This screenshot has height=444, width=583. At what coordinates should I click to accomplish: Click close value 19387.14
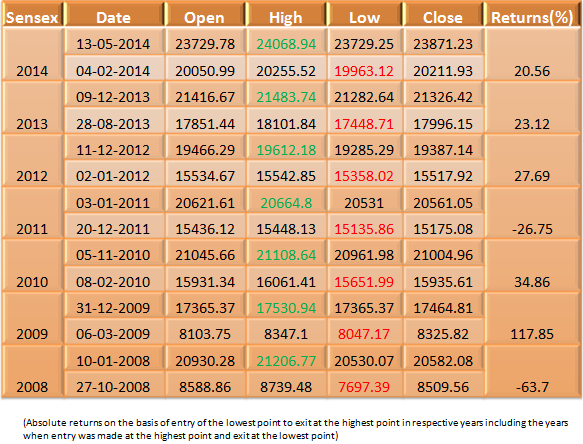443,150
